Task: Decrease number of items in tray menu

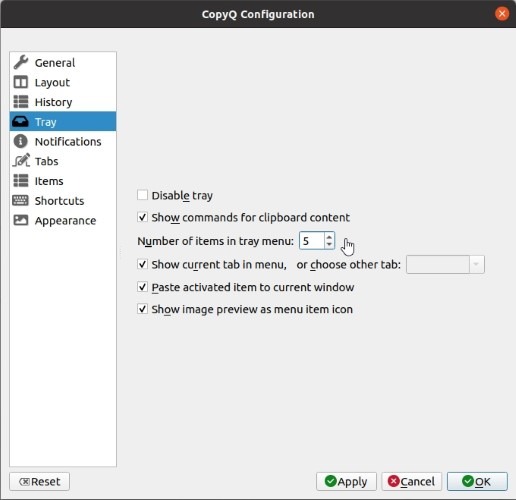Action: point(329,244)
